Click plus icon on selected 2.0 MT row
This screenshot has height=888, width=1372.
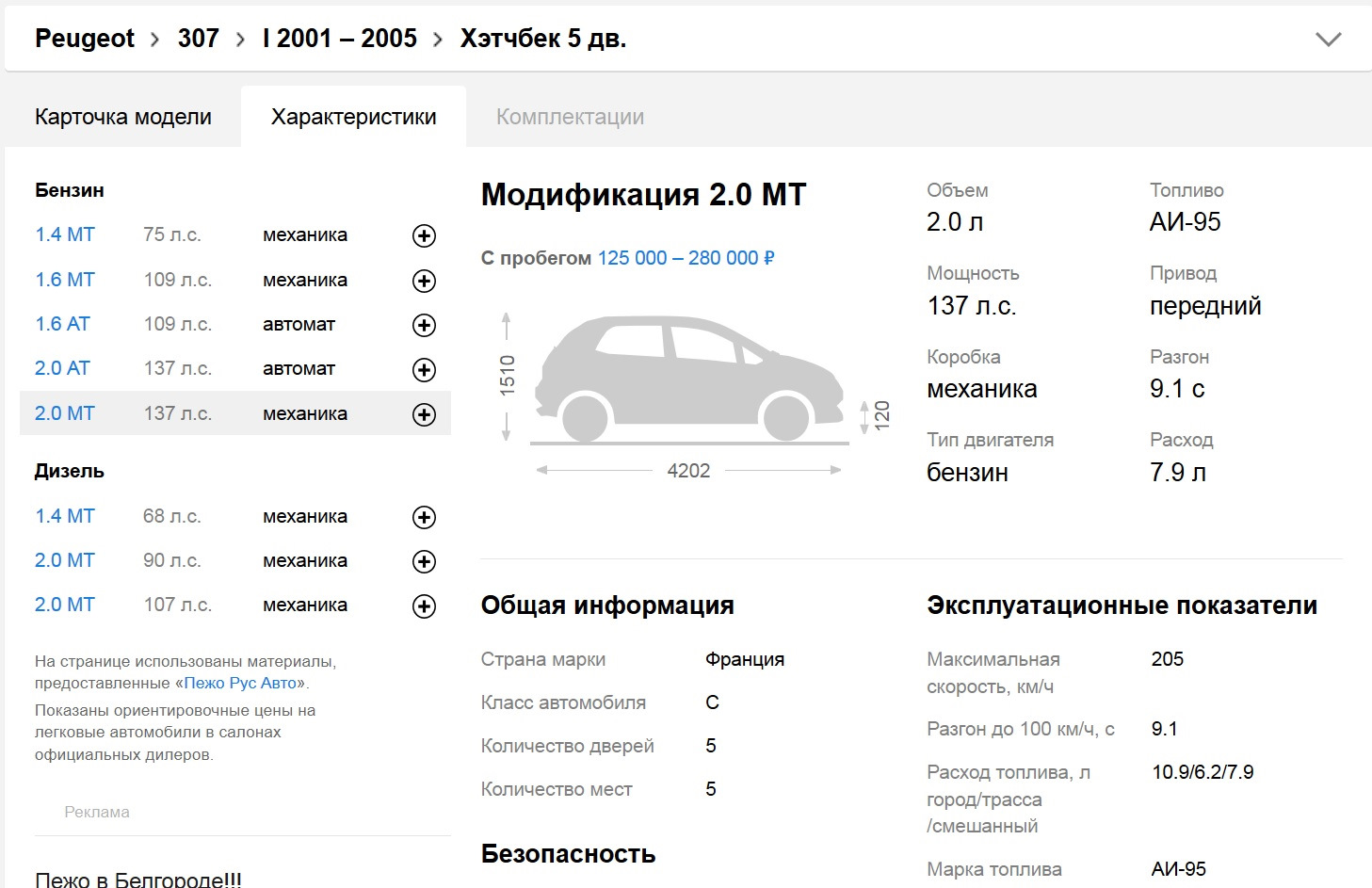[424, 414]
